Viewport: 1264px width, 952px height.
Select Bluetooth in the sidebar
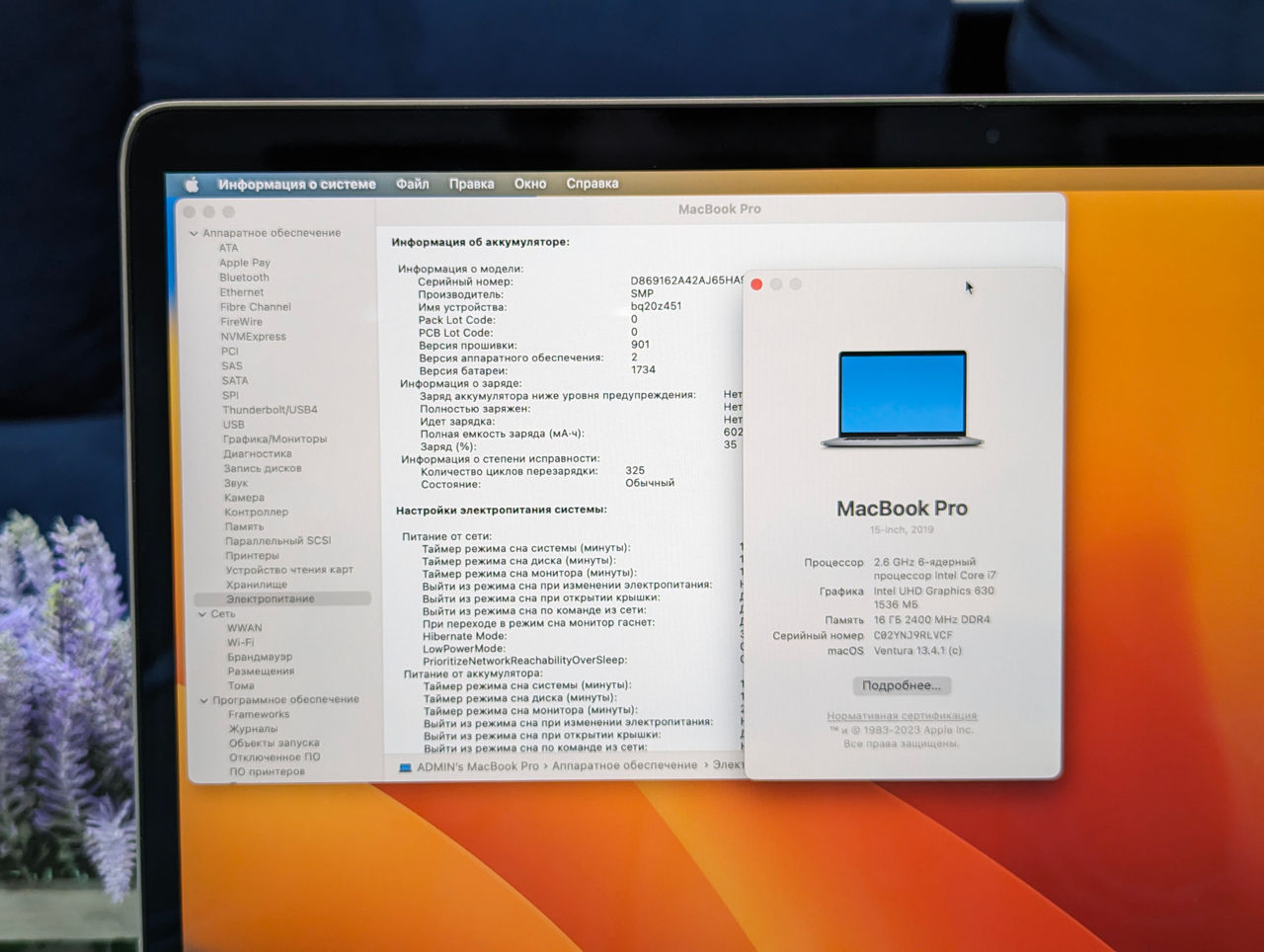(244, 278)
